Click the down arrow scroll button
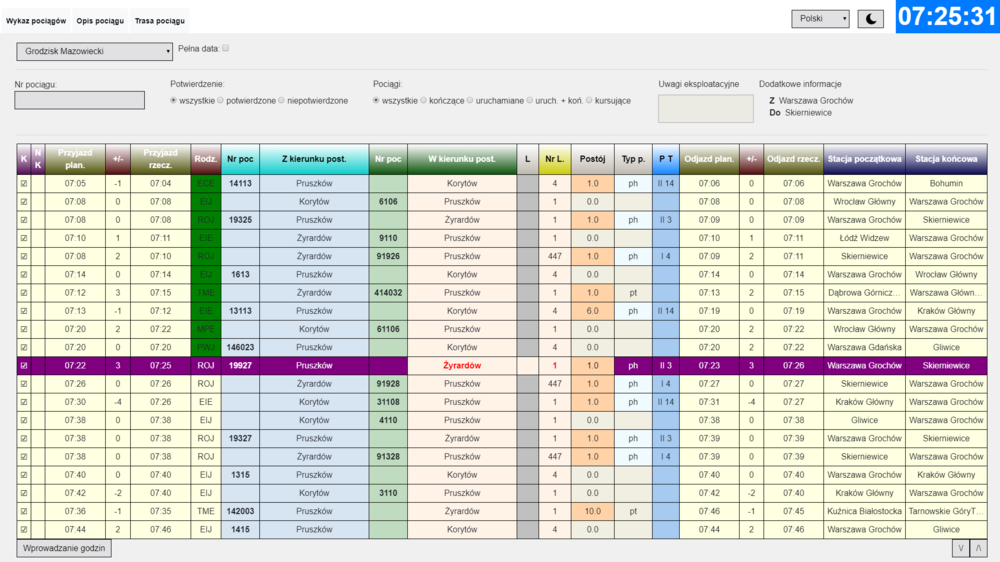The width and height of the screenshot is (1000, 562). 961,548
